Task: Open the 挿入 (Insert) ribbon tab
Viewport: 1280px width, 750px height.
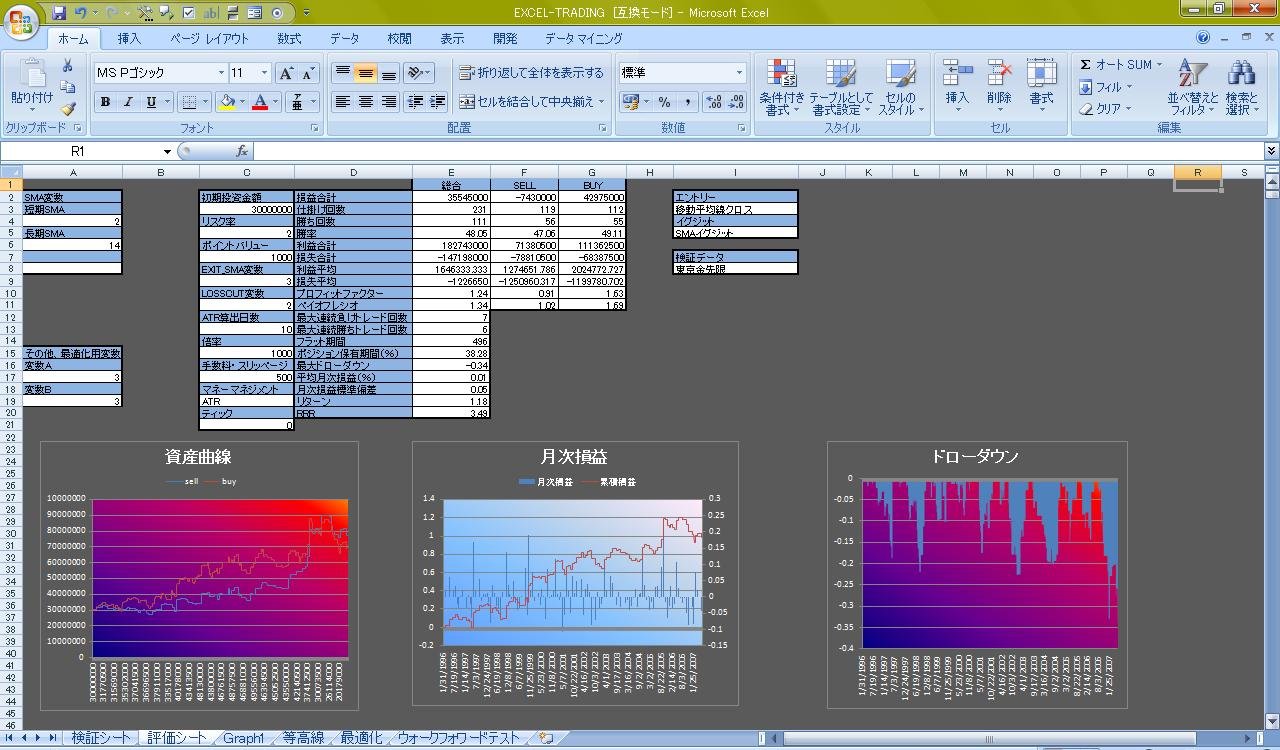Action: pyautogui.click(x=129, y=38)
